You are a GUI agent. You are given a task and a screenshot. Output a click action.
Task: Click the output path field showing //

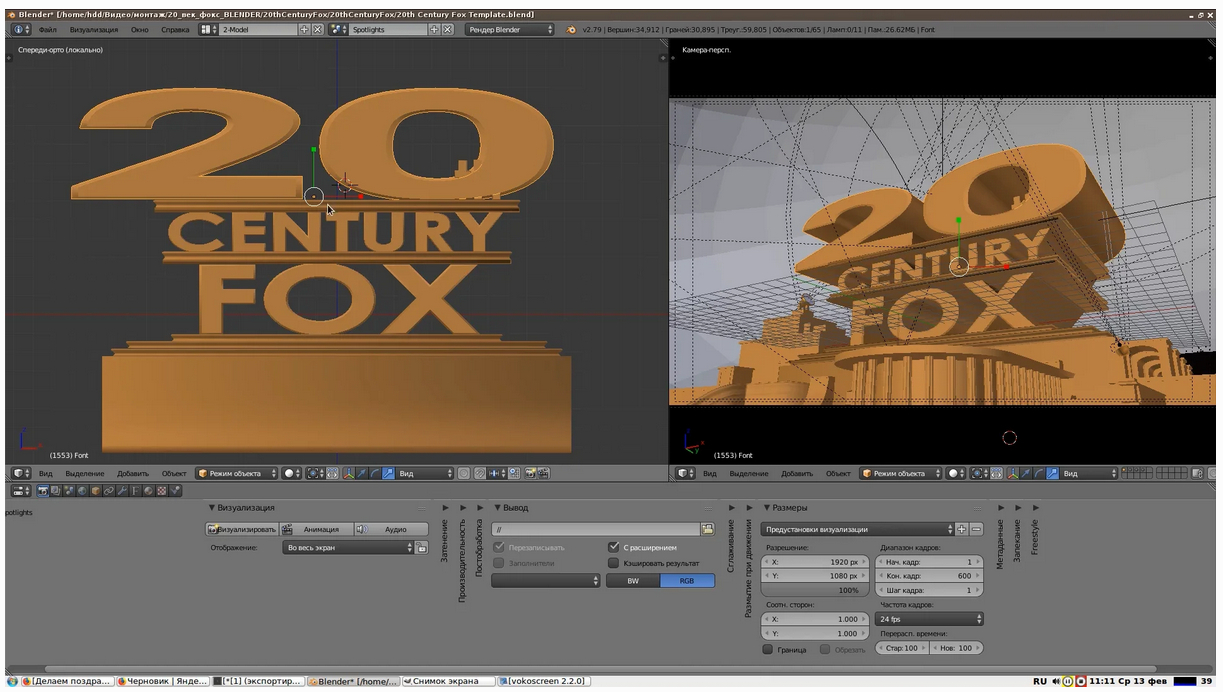pos(596,529)
